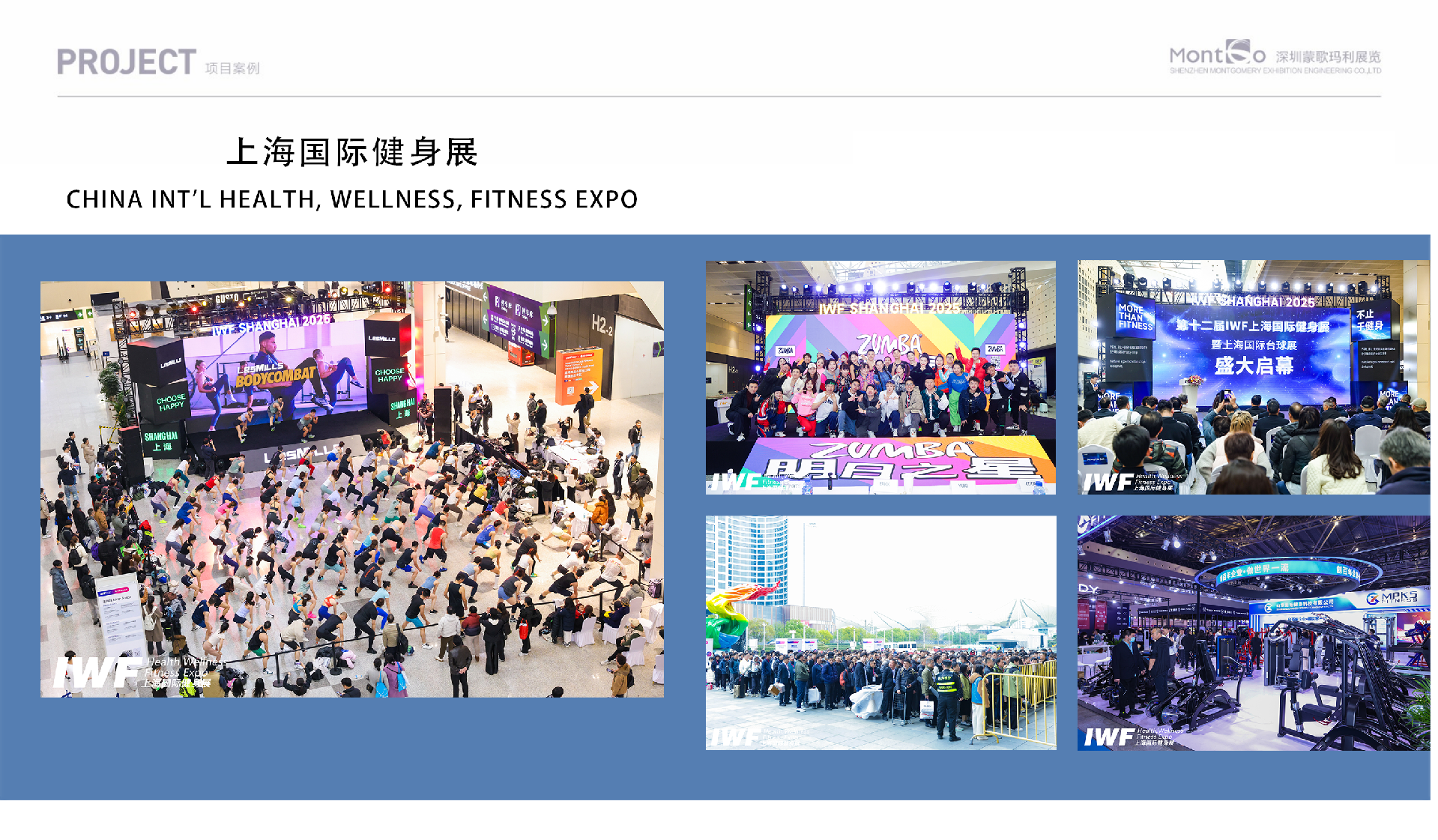Click the 深圳蒙歌玛利展览 company name

1328,57
